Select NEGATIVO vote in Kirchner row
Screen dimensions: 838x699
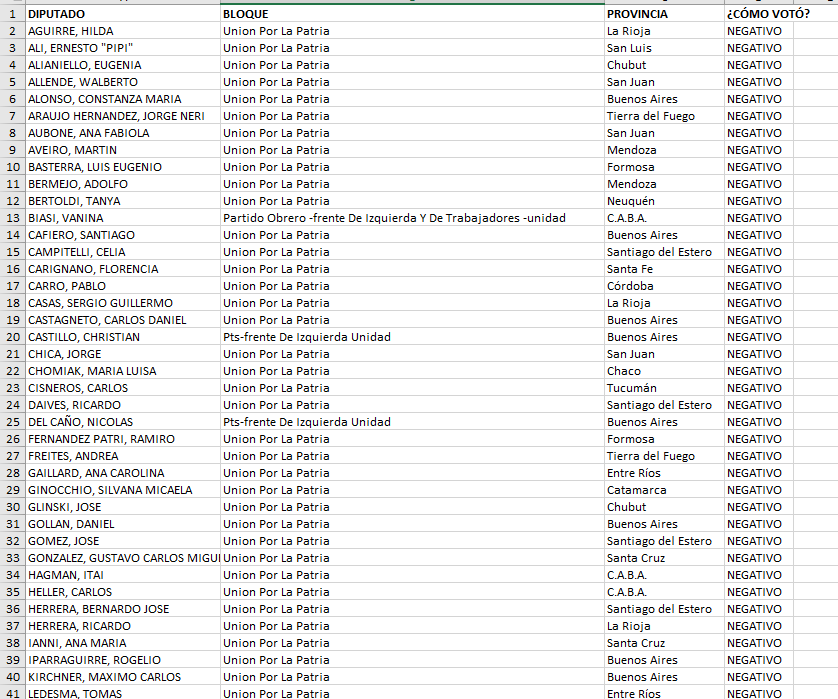[x=759, y=677]
